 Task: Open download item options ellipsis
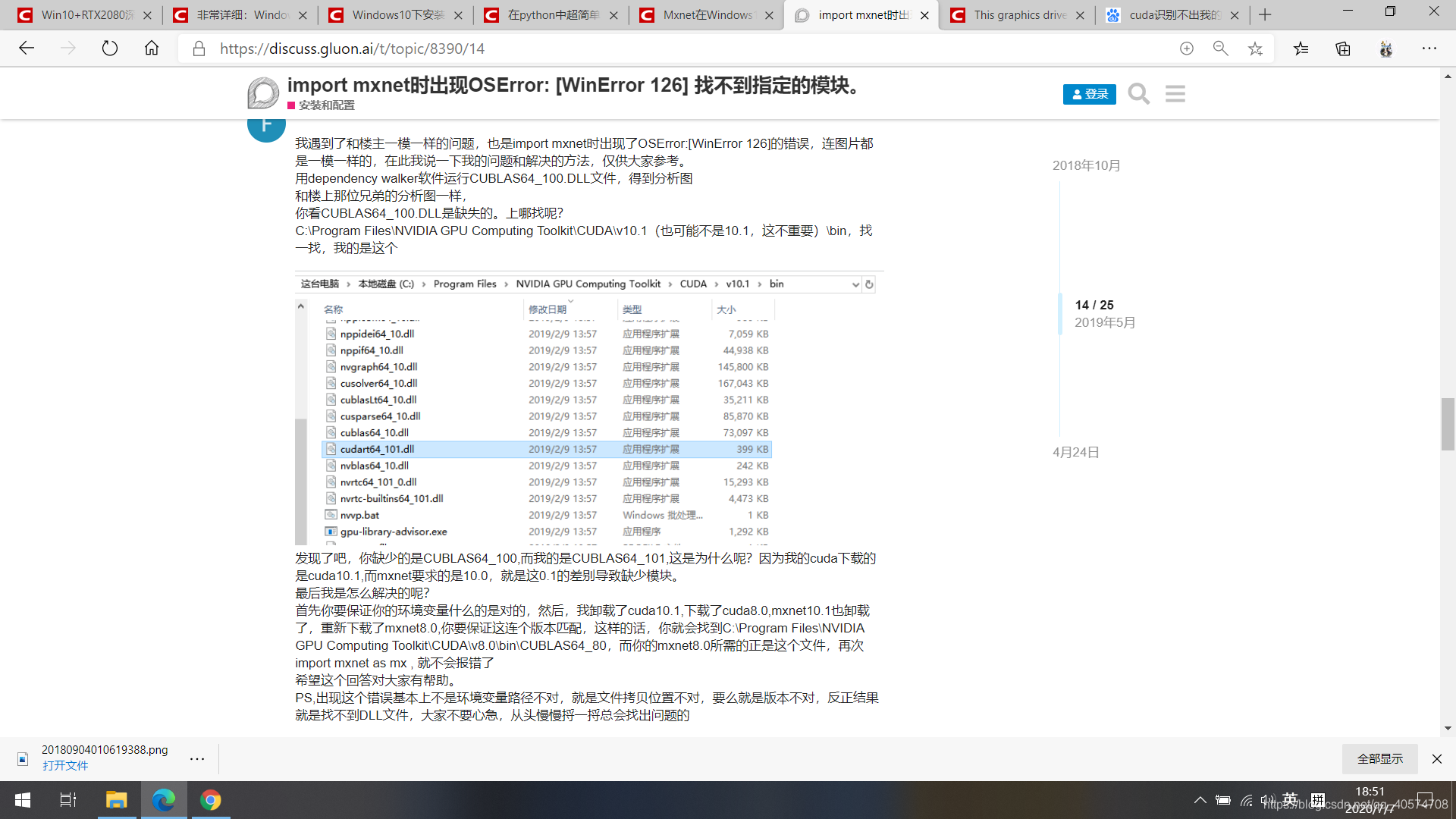pyautogui.click(x=197, y=758)
